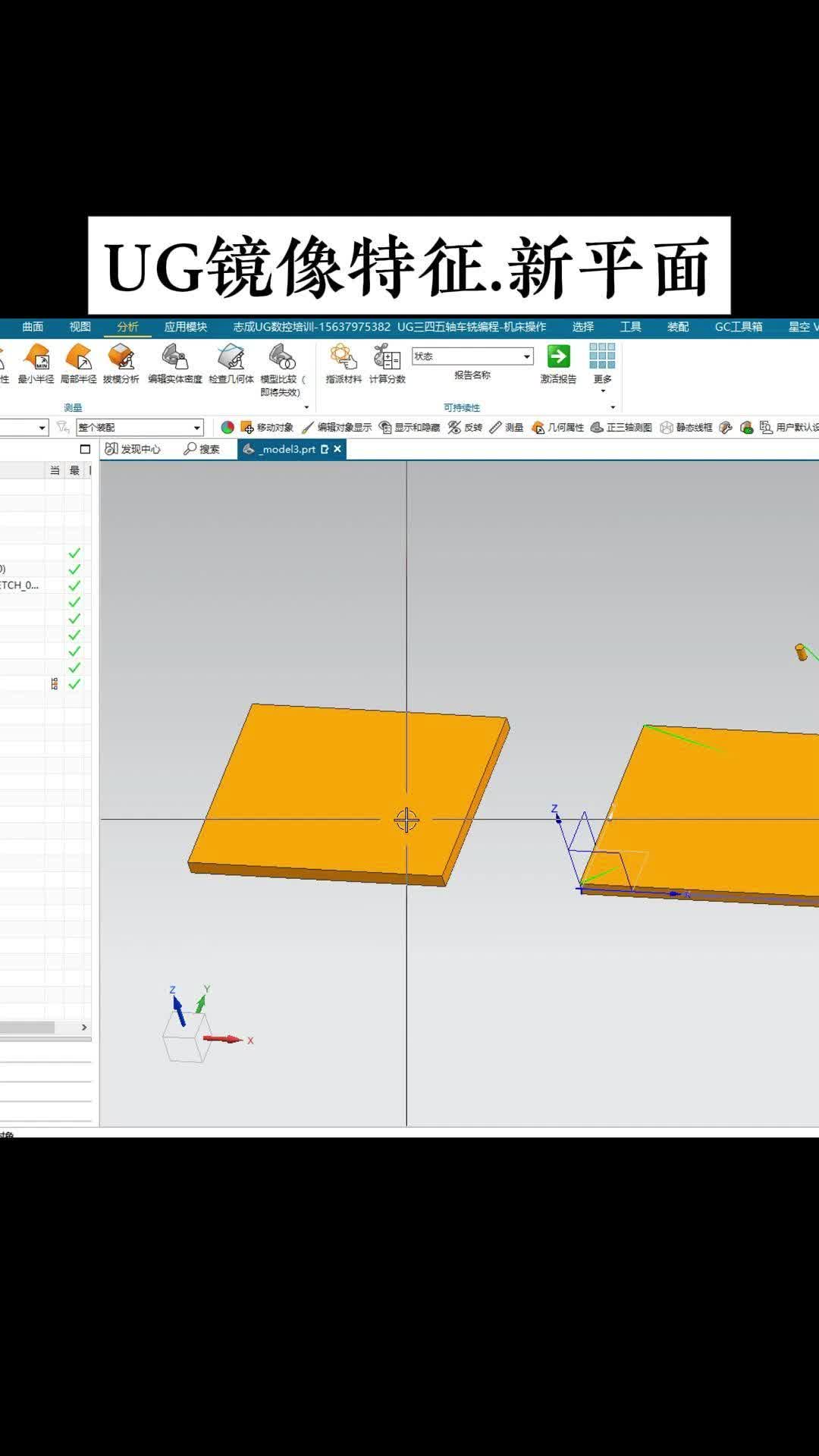Open the GC工具箱 ribbon tab
Viewport: 819px width, 1456px height.
(x=739, y=327)
